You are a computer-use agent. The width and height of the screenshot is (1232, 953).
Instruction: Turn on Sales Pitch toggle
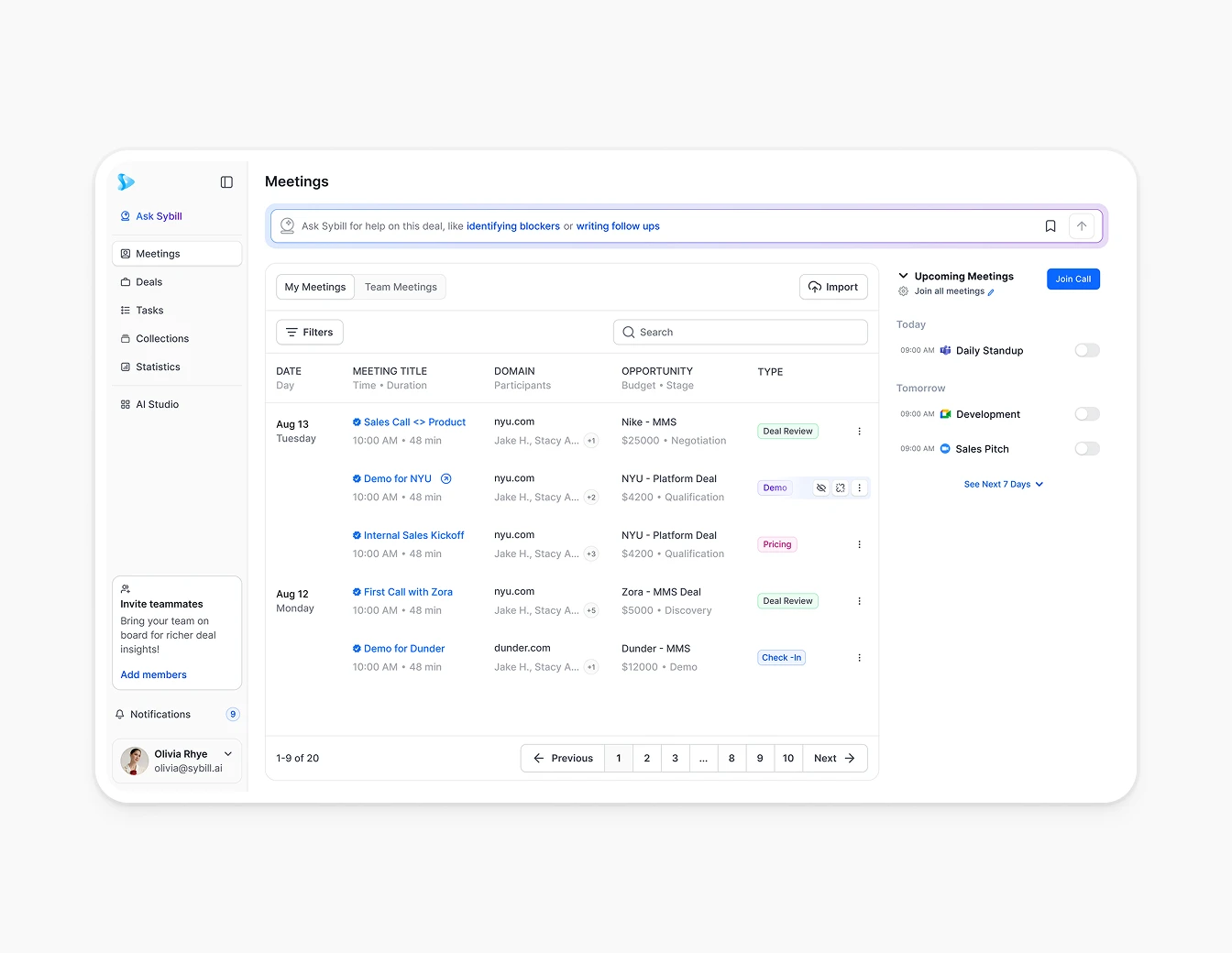(x=1086, y=449)
